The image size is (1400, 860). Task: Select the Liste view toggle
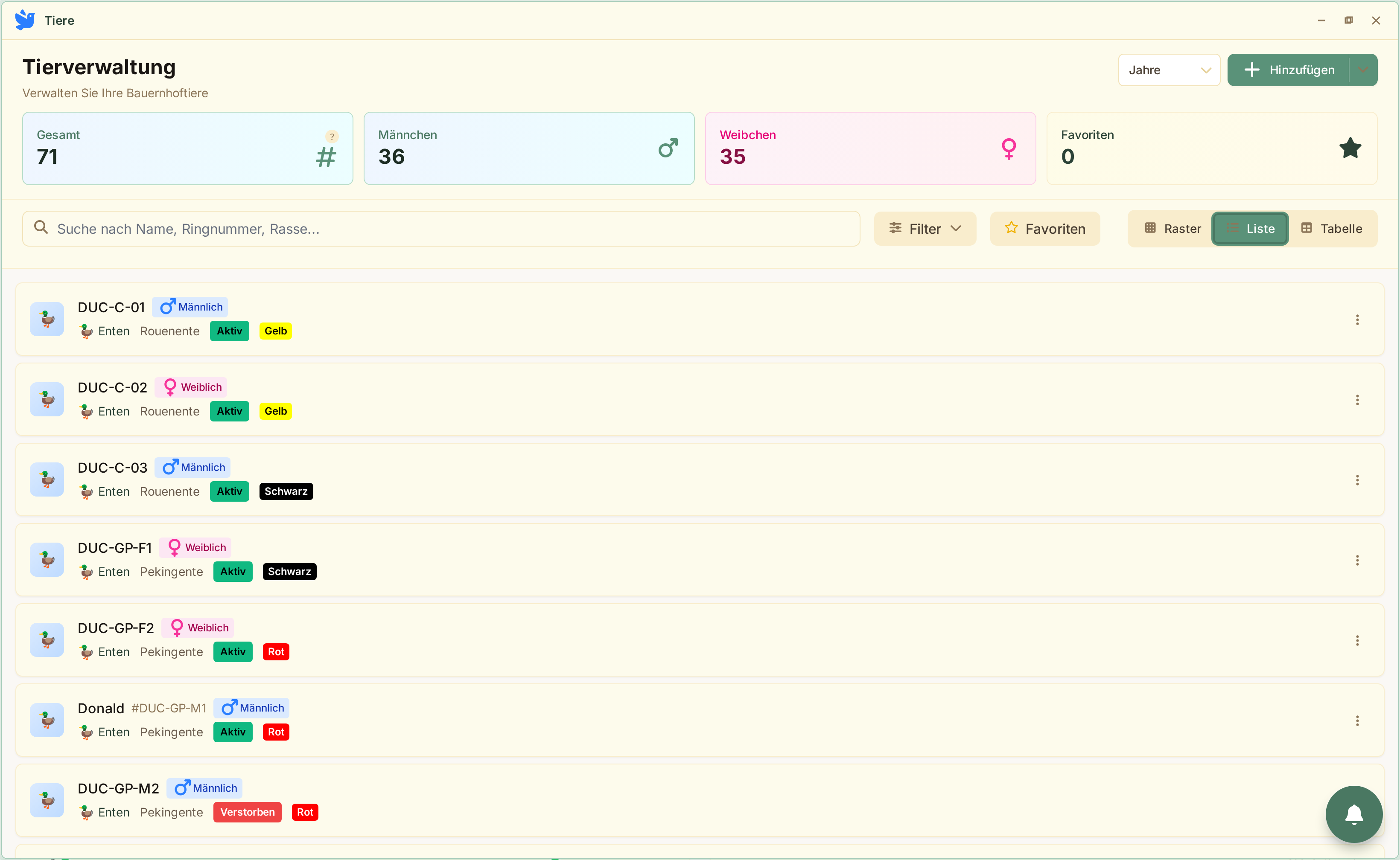click(x=1250, y=229)
